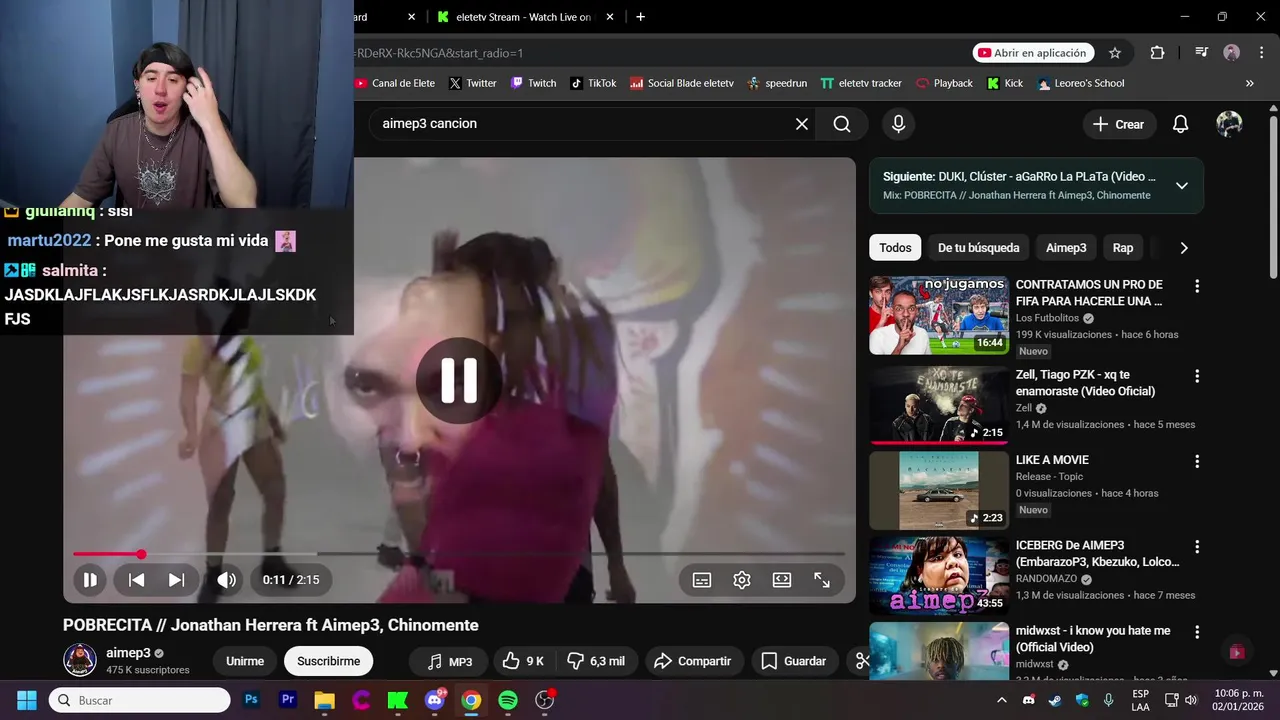This screenshot has height=720, width=1280.
Task: Select the Aimep3 filter chip
Action: click(1066, 248)
